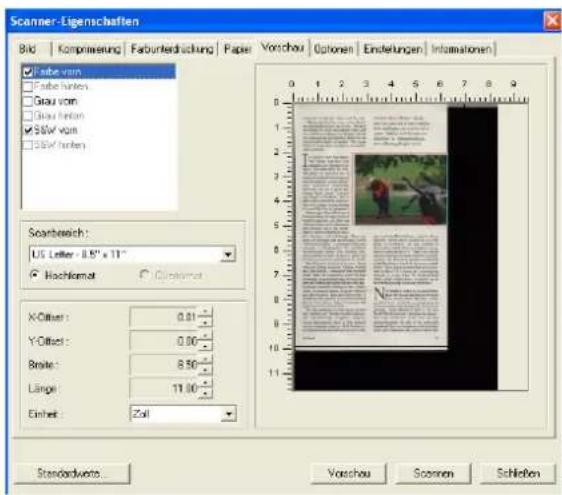The image size is (562, 495).
Task: Open the Farbunterdrückung tab
Action: pos(171,49)
